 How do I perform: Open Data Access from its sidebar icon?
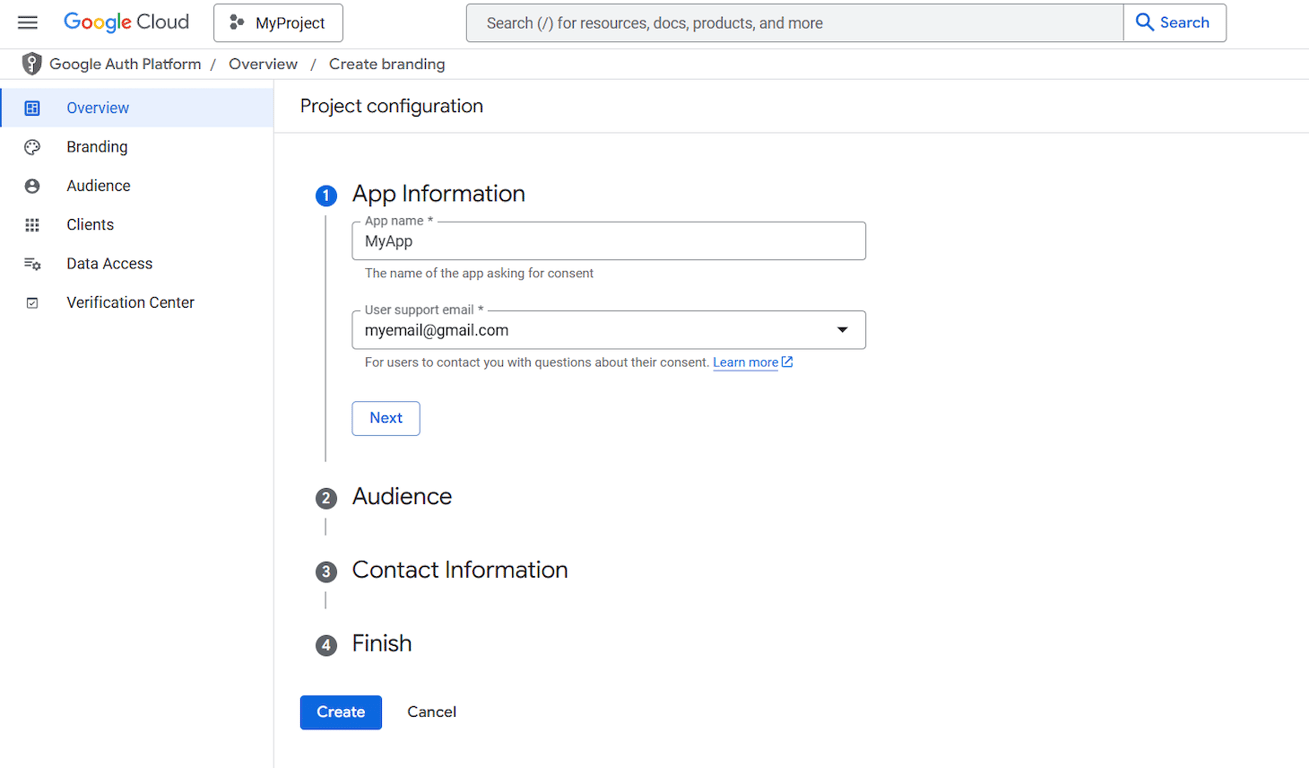click(33, 263)
